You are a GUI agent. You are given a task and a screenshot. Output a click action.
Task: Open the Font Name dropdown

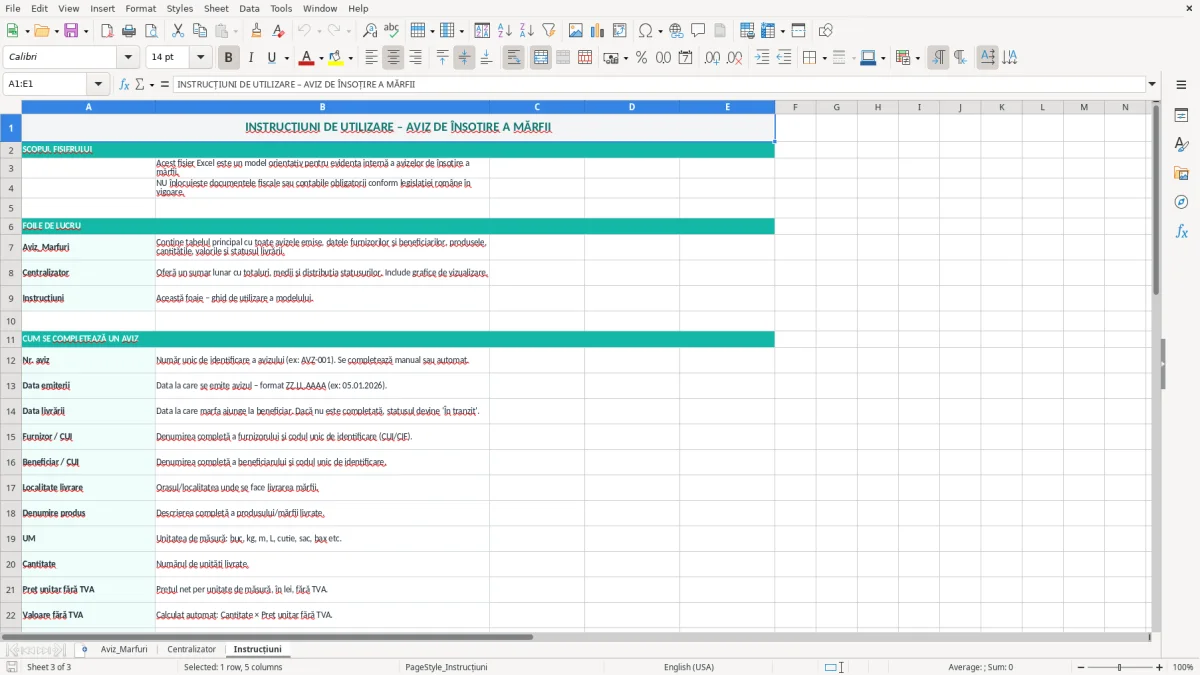[x=128, y=57]
